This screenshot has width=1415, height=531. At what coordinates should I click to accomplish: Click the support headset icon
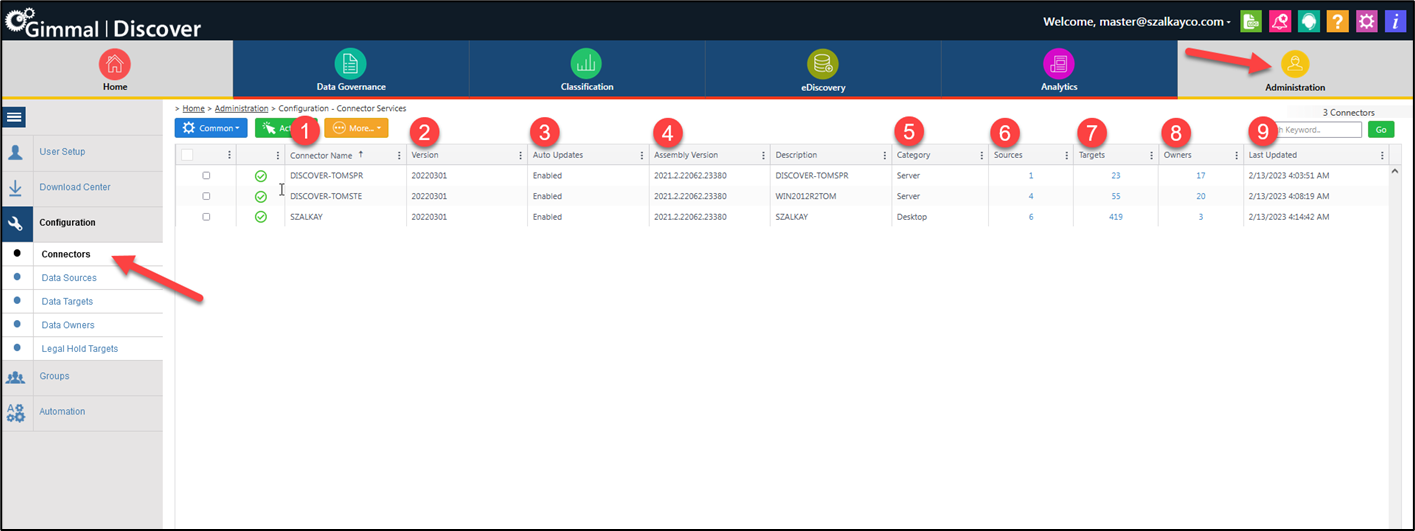point(1308,22)
